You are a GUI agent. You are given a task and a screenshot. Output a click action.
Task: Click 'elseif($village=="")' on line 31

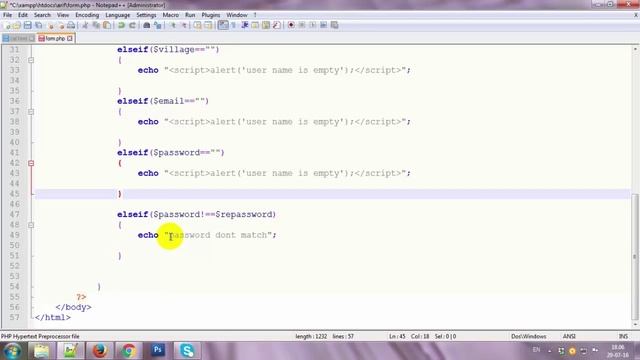(168, 49)
